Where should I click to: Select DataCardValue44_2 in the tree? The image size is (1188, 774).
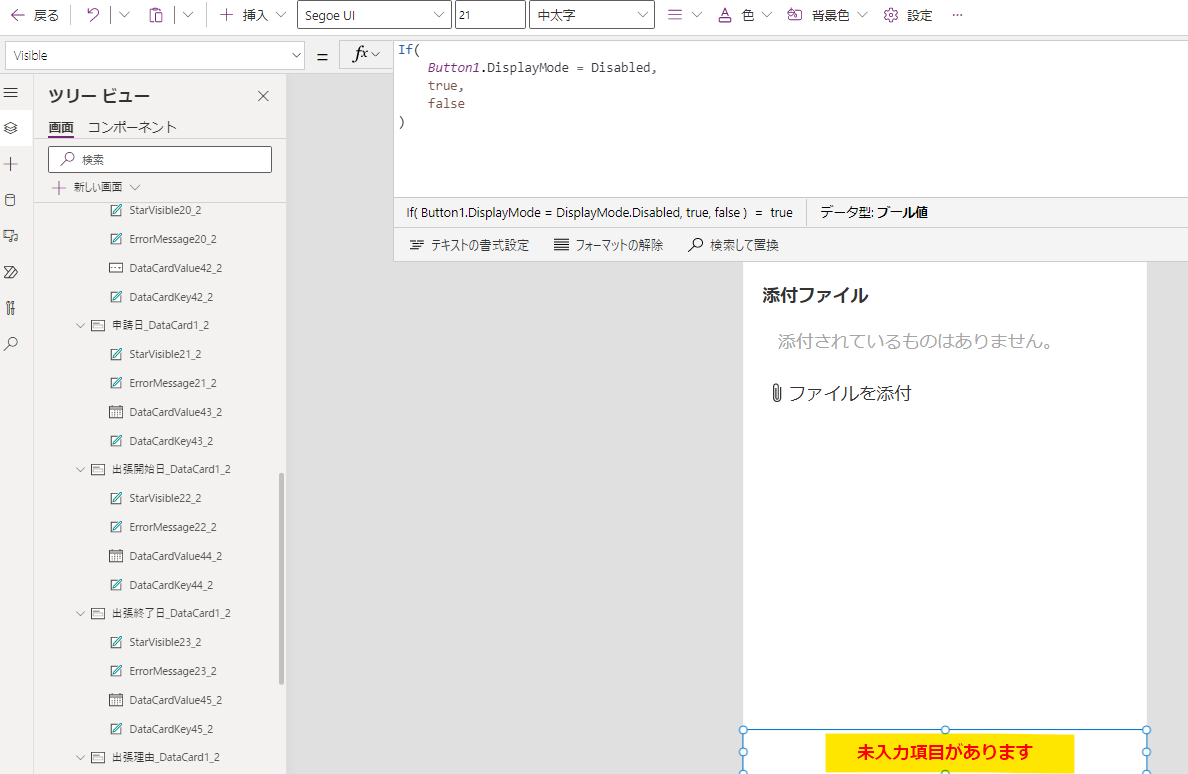coord(175,556)
